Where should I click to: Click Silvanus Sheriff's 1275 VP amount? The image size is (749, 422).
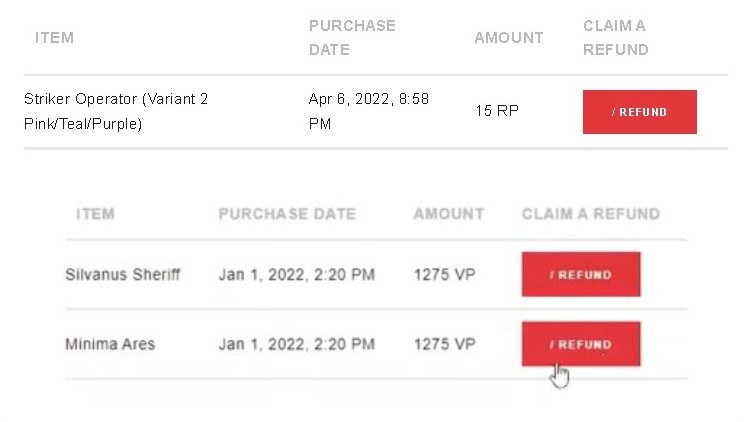point(444,274)
